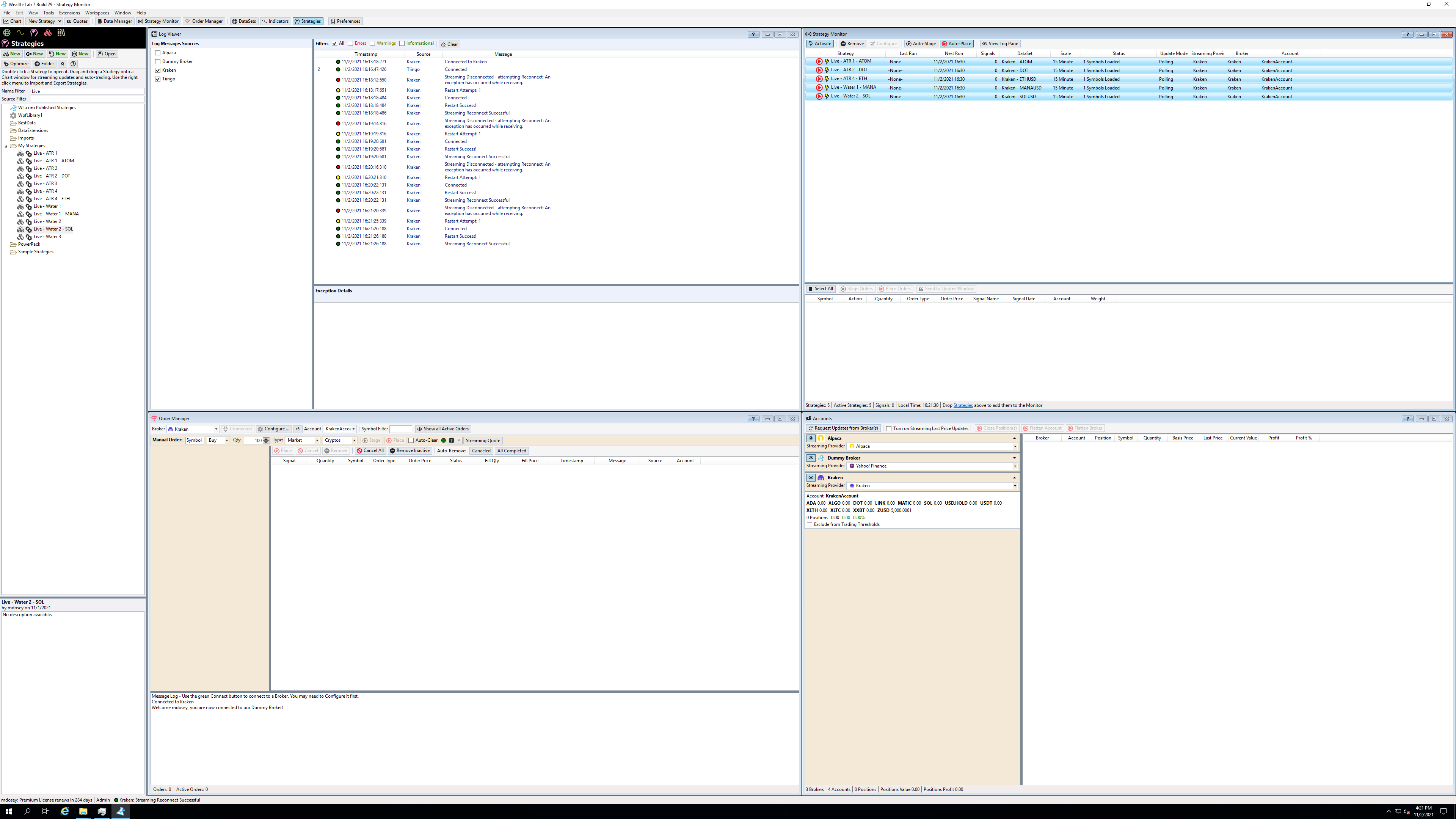Open the Kraken streaming provider dropdown
This screenshot has height=819, width=1456.
click(1015, 485)
